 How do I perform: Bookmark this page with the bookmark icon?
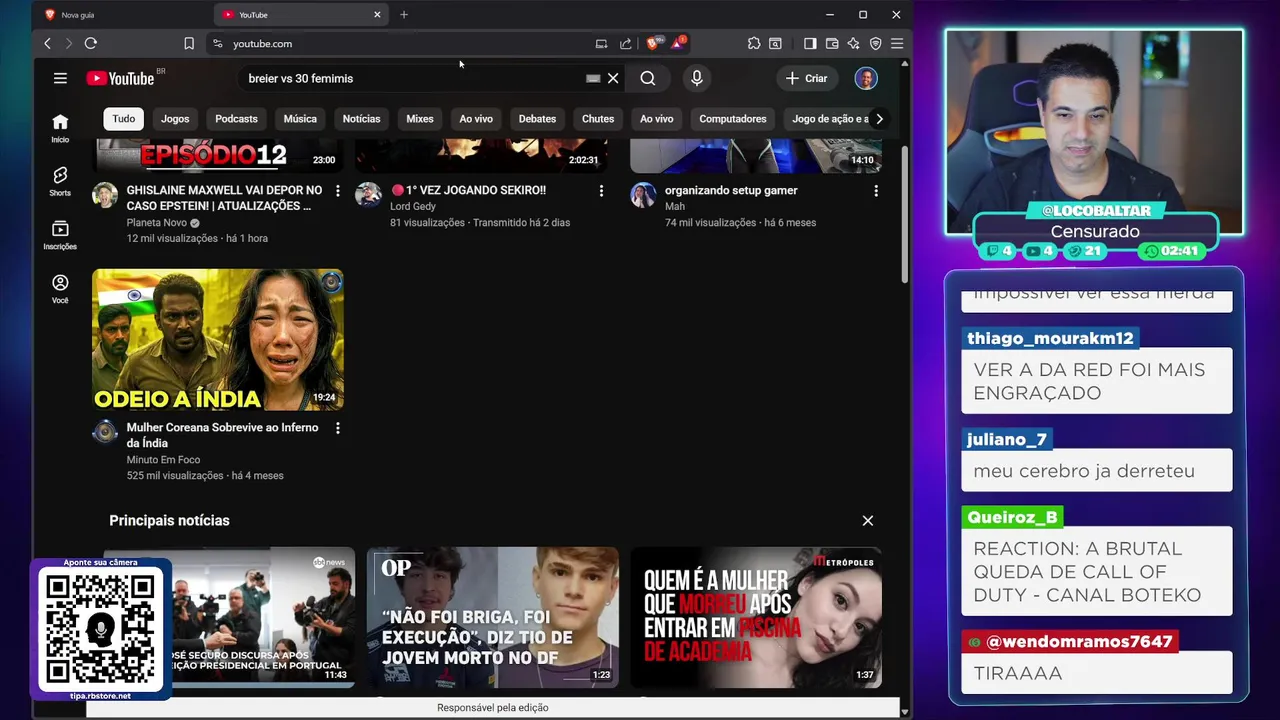[x=188, y=43]
